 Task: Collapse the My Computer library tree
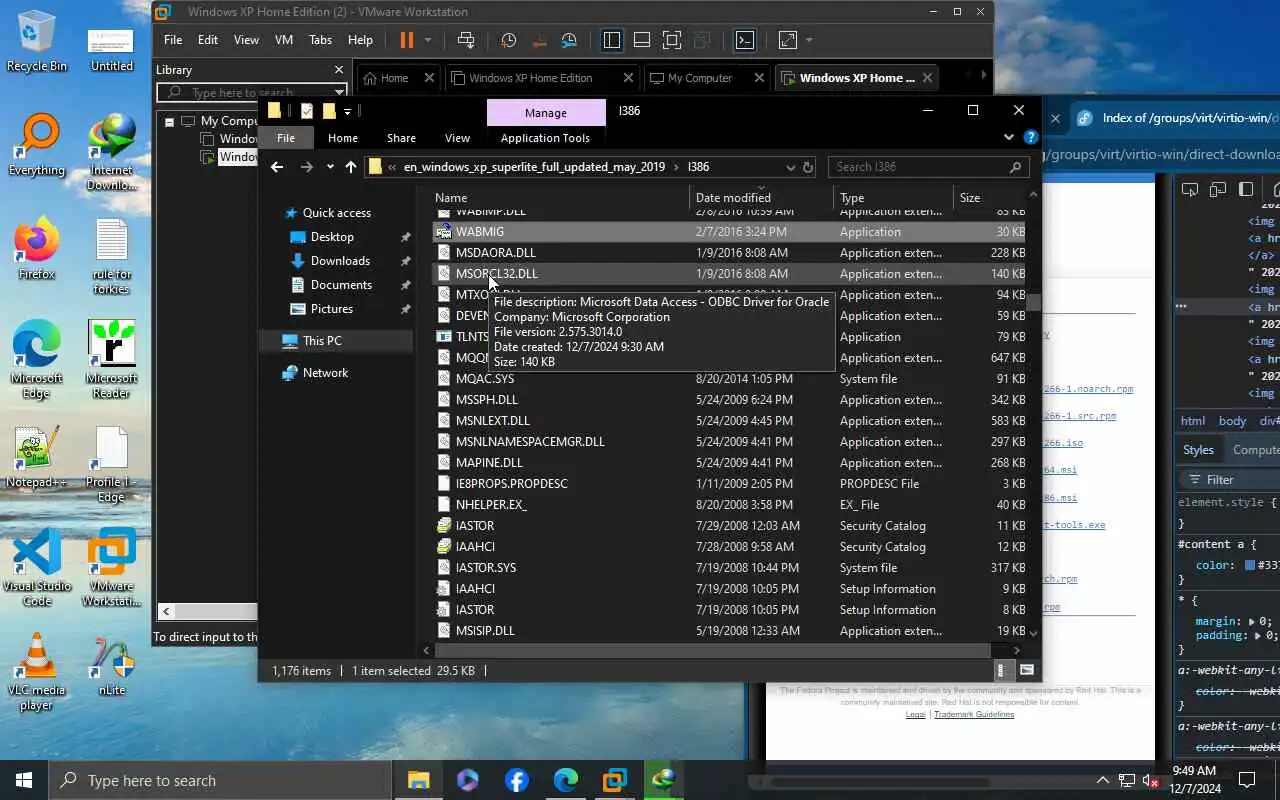(x=169, y=121)
